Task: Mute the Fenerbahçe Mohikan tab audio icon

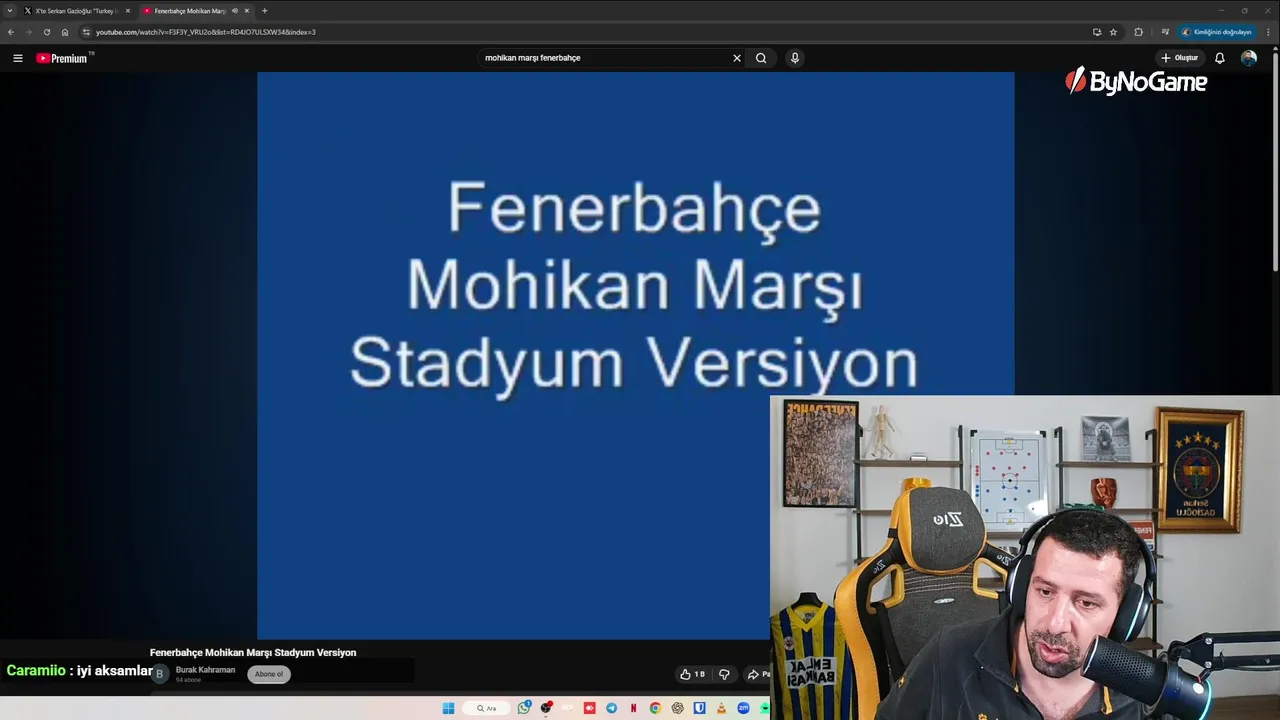Action: pos(235,11)
